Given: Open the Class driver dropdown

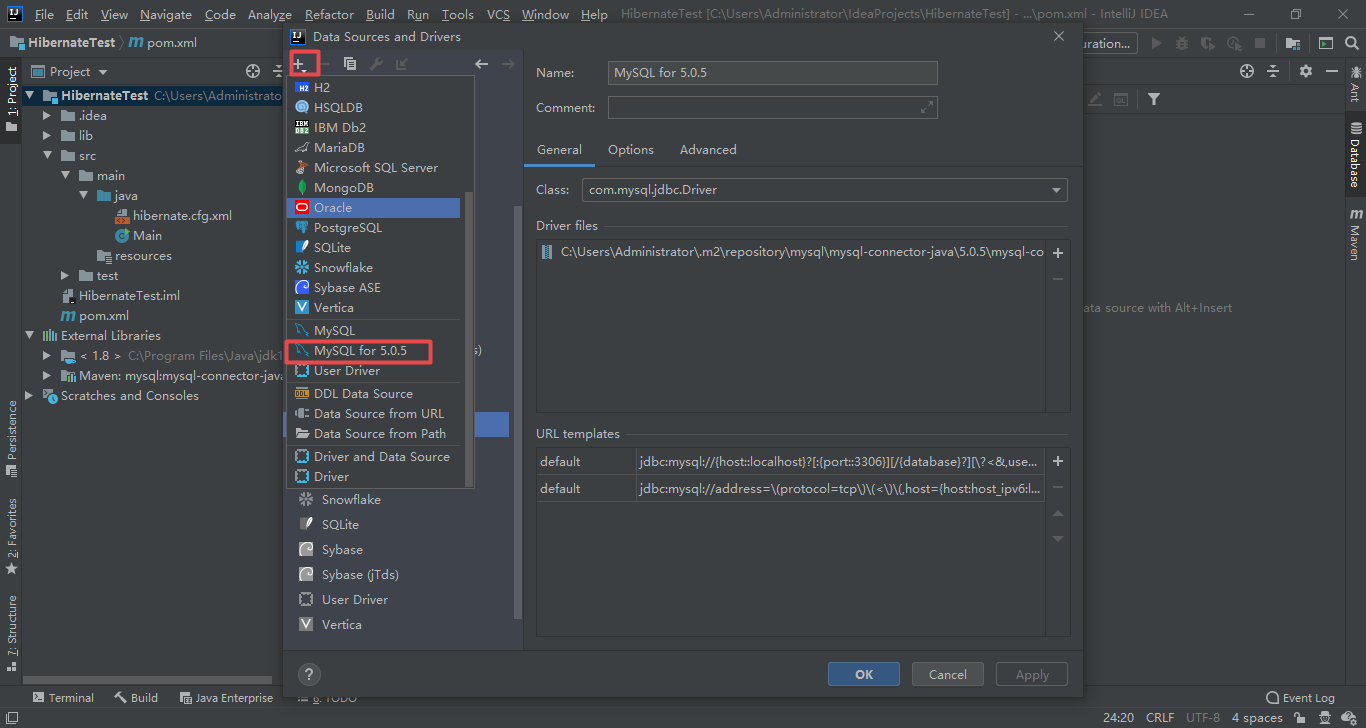Looking at the screenshot, I should click(1055, 189).
